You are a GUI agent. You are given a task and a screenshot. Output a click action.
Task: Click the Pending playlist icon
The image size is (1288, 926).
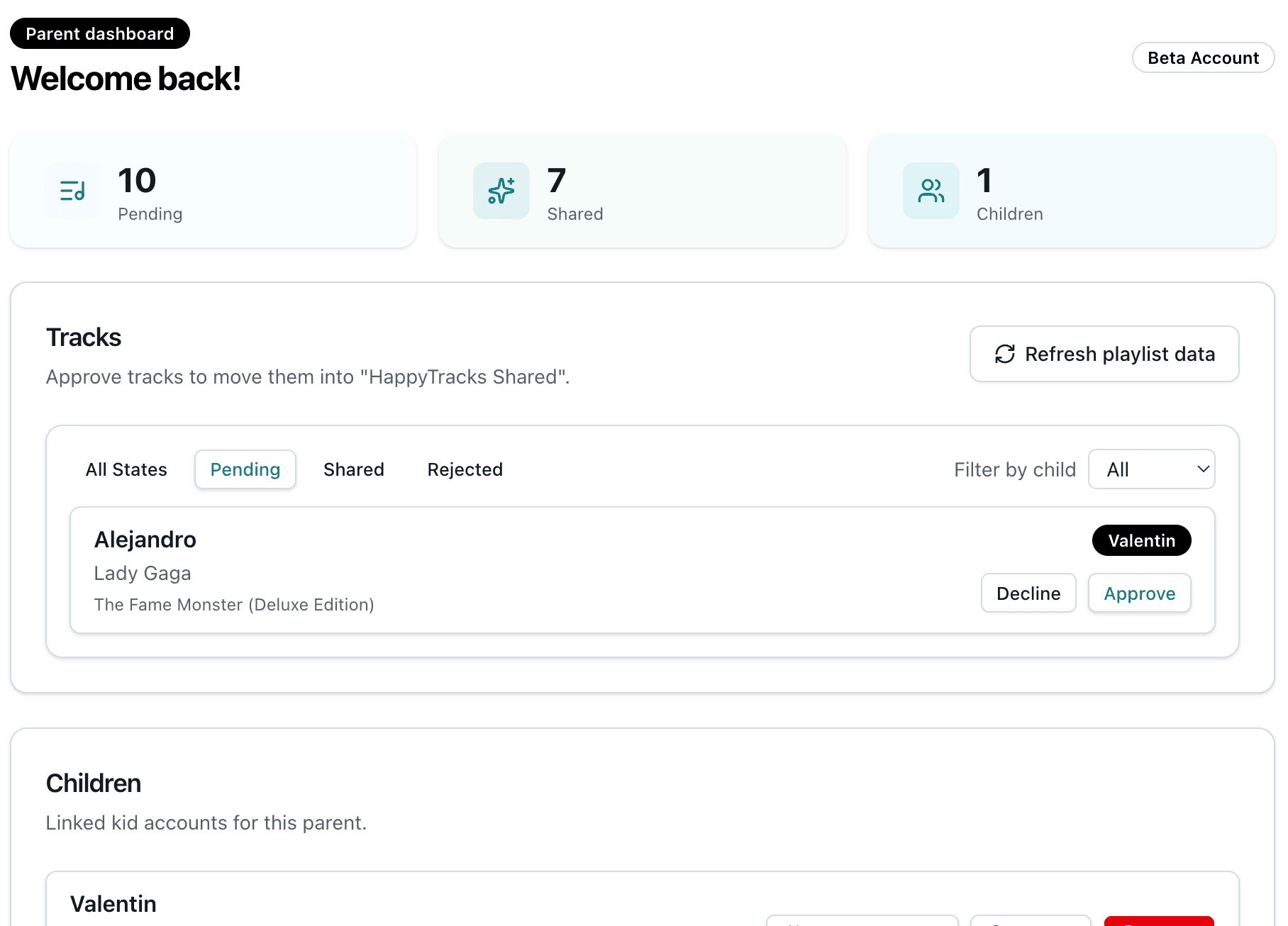(x=72, y=191)
